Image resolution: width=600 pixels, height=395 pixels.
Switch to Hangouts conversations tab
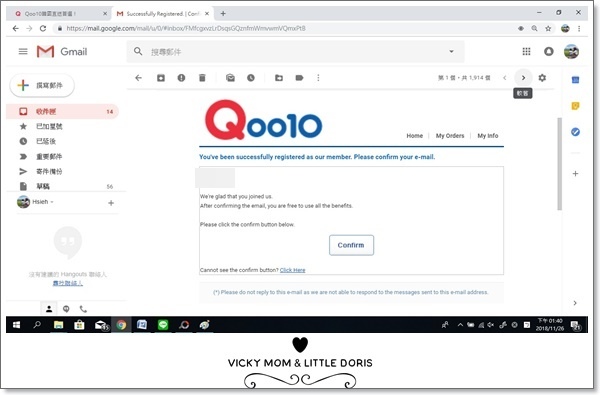66,308
